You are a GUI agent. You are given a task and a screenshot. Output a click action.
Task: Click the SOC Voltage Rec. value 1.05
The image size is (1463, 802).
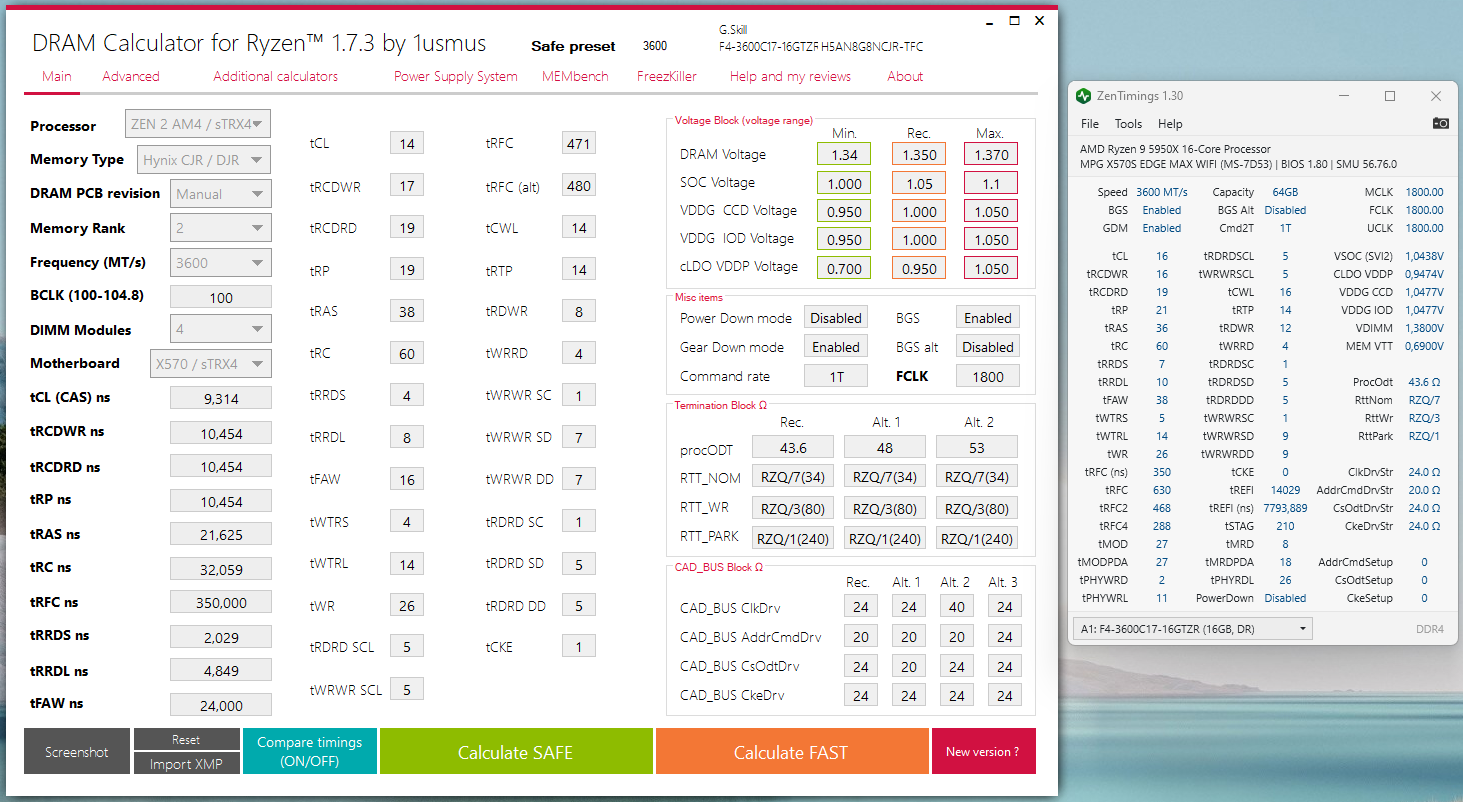coord(919,183)
